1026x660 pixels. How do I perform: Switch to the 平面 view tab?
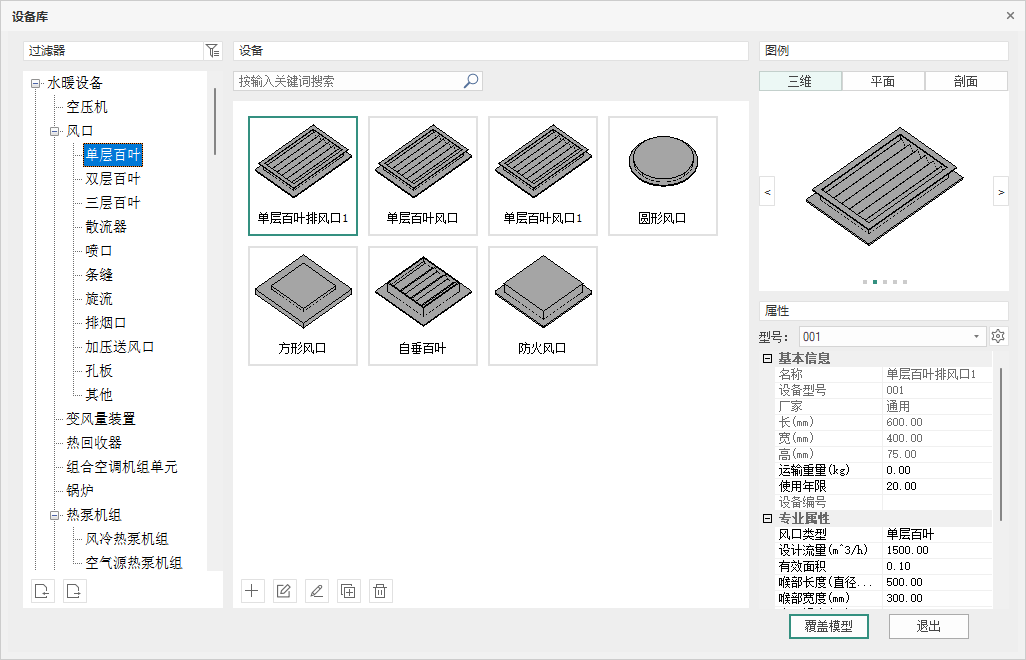point(883,82)
